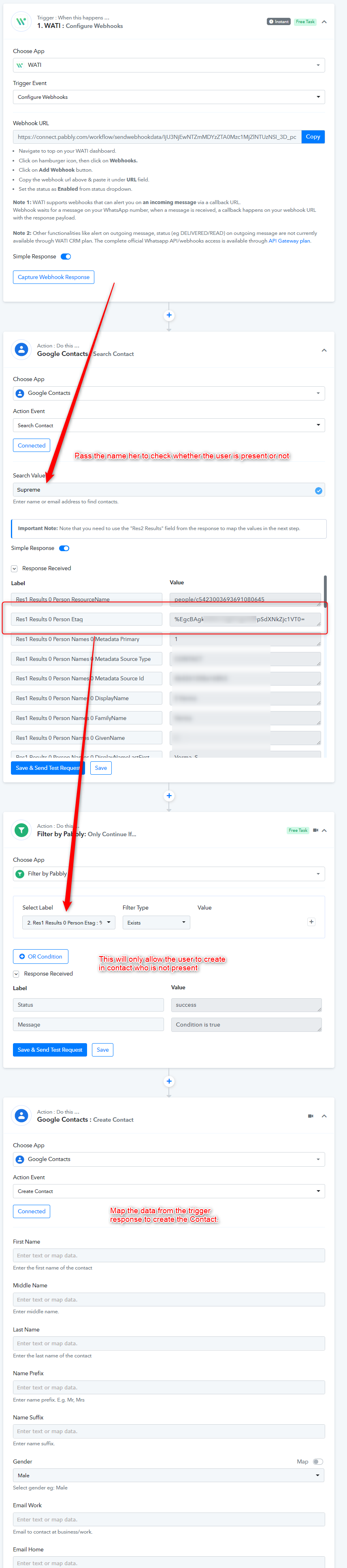
Task: Add step after Filter plus icon
Action: [x=168, y=1081]
